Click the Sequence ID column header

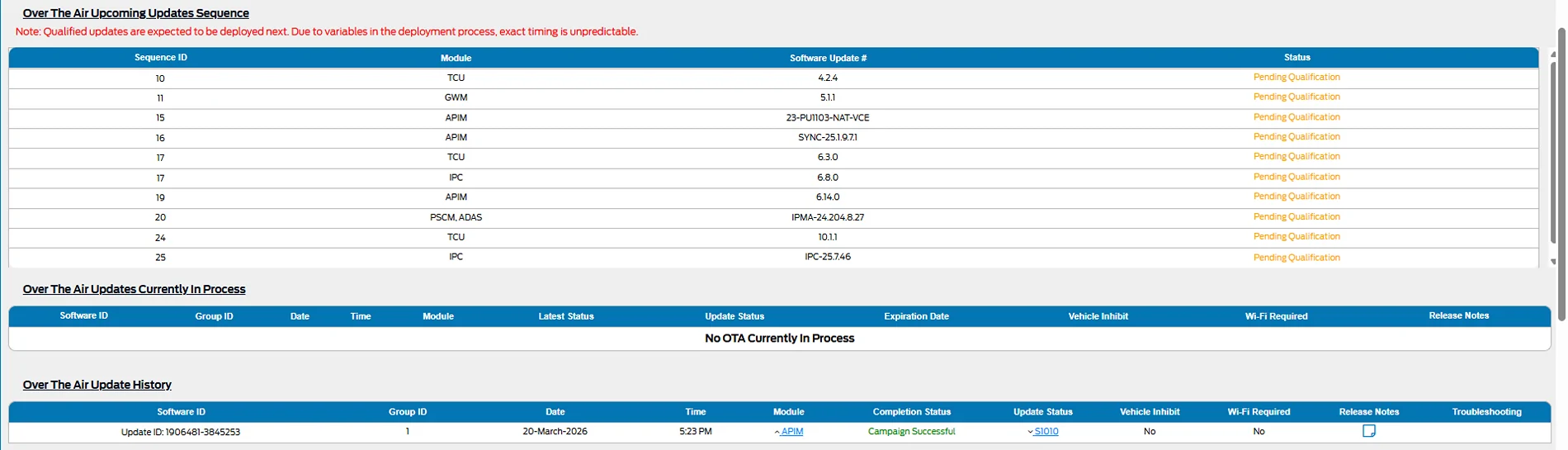[x=161, y=58]
